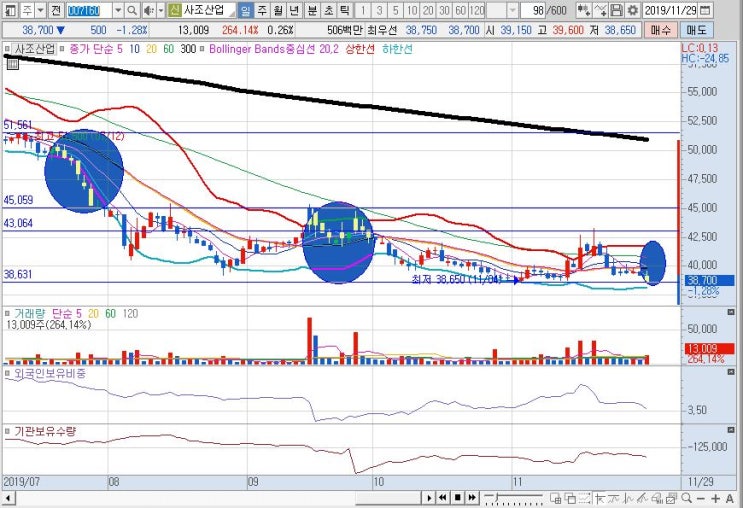Zoom out the chart with minus icon
Screen dimensions: 743x508
tap(701, 498)
